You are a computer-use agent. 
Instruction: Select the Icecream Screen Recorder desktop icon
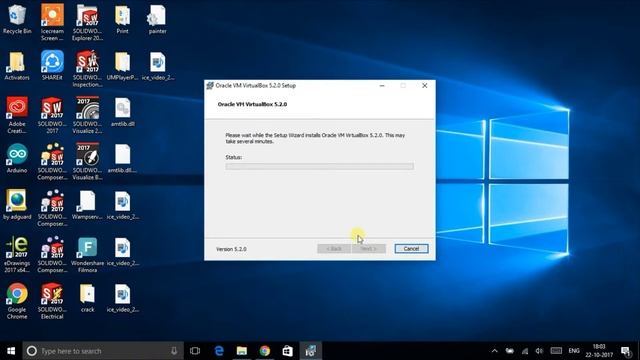point(52,22)
